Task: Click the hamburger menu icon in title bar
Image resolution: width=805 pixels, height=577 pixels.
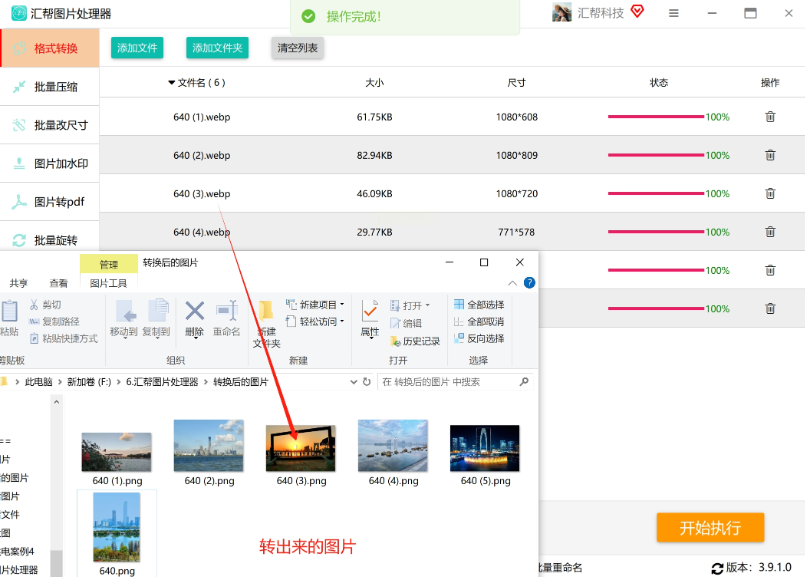Action: click(x=673, y=13)
